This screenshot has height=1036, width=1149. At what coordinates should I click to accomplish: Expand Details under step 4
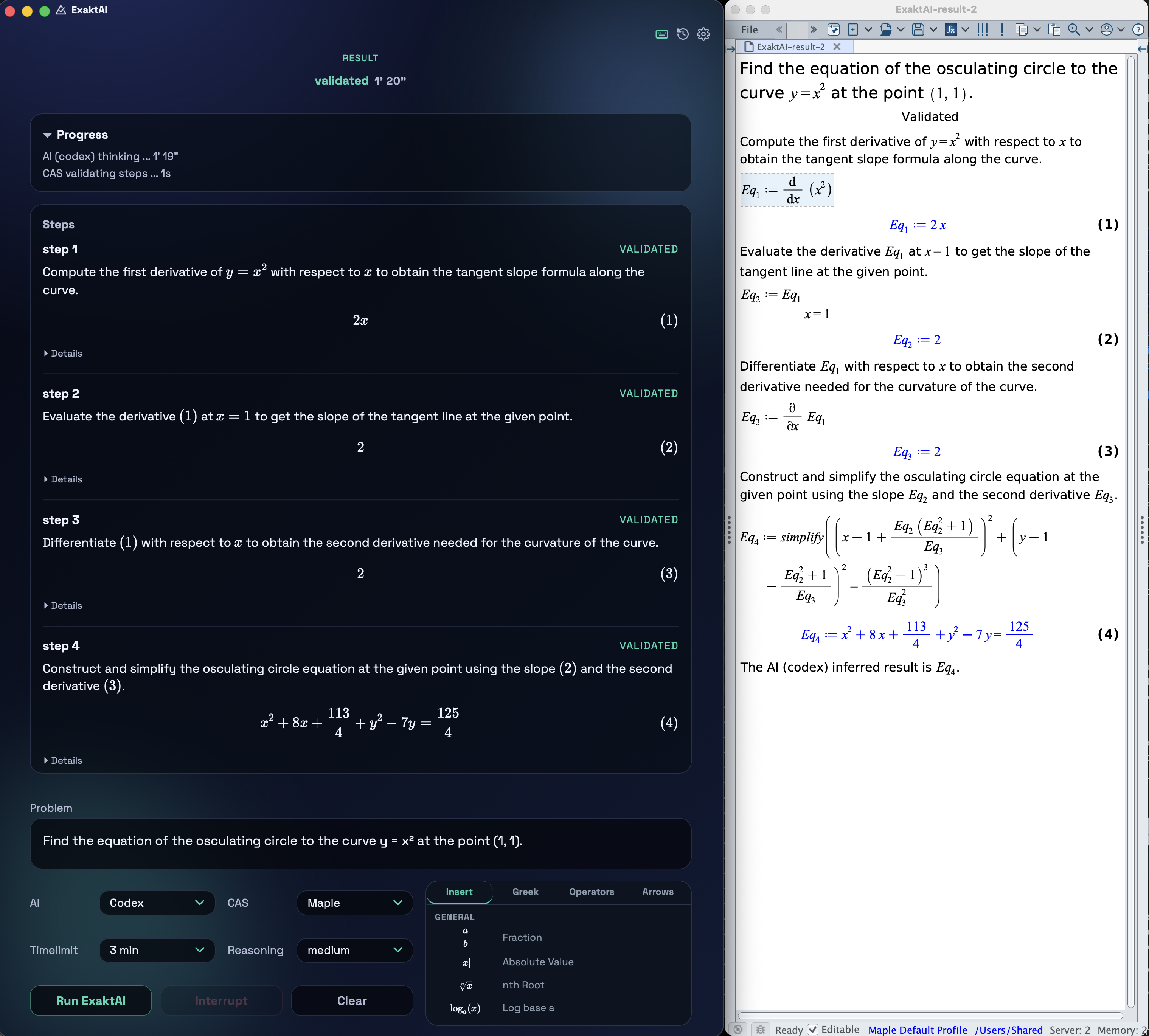63,760
